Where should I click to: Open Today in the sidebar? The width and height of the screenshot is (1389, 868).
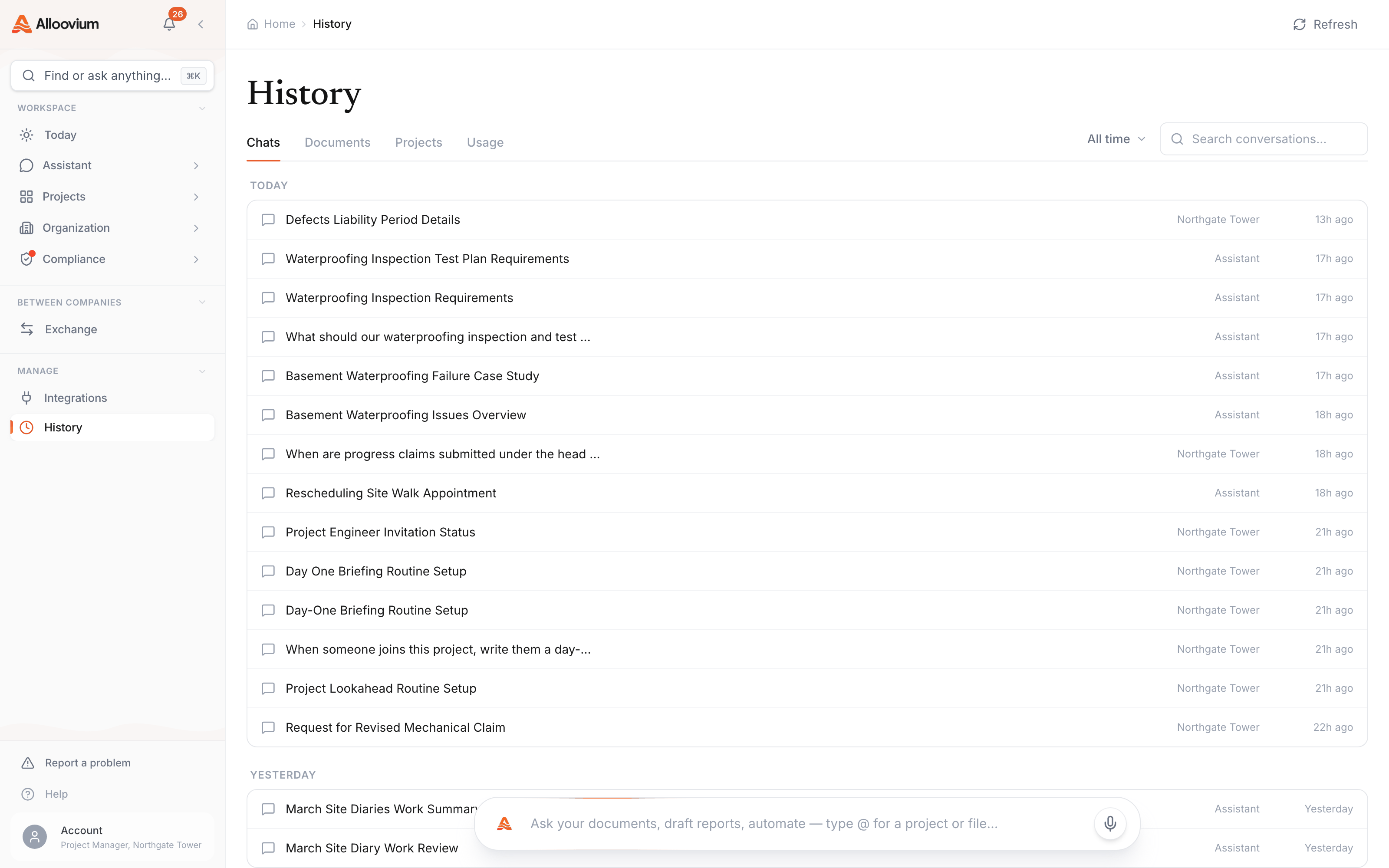[x=112, y=135]
